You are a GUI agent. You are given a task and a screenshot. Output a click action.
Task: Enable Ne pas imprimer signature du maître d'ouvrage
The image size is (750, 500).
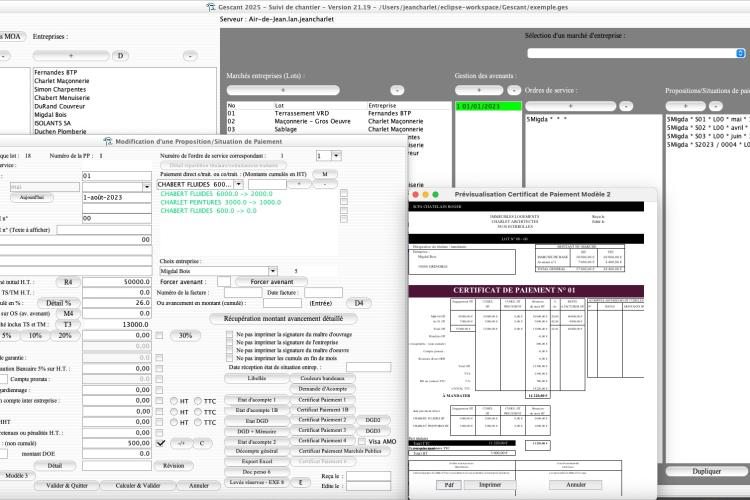[x=229, y=334]
